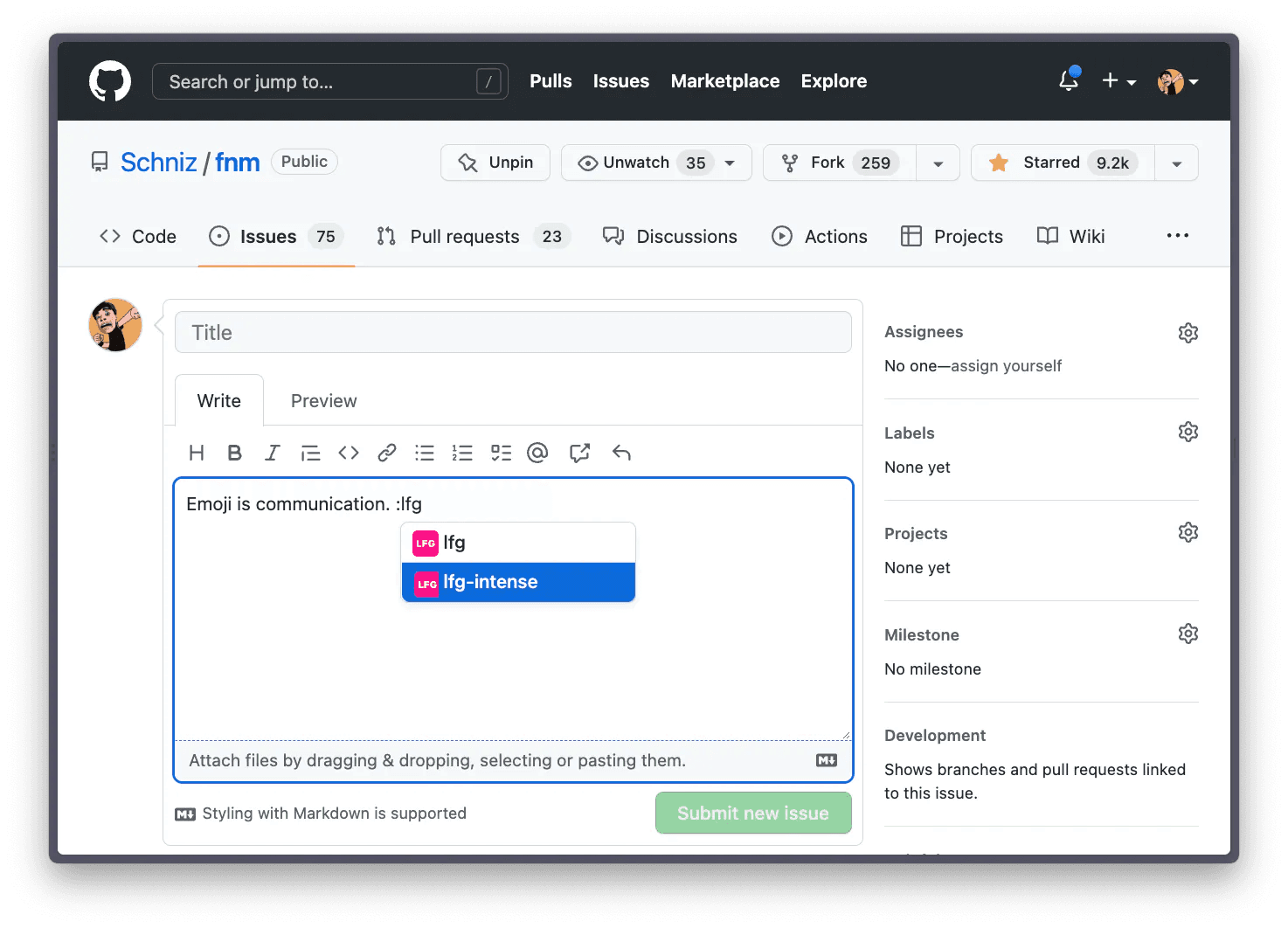Click Submit new issue button
The image size is (1288, 928).
[x=752, y=813]
